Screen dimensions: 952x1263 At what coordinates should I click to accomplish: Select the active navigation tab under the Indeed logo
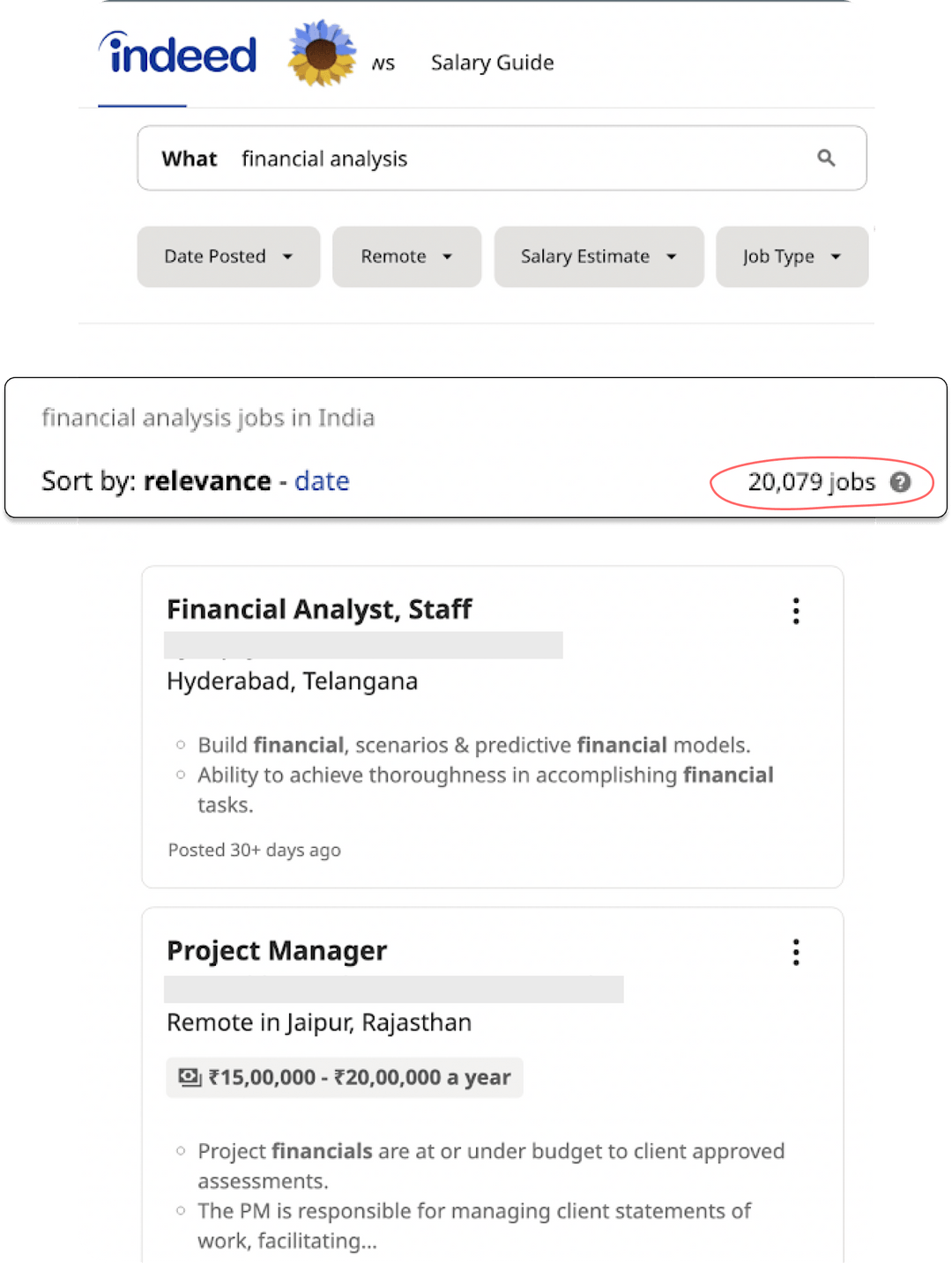142,100
